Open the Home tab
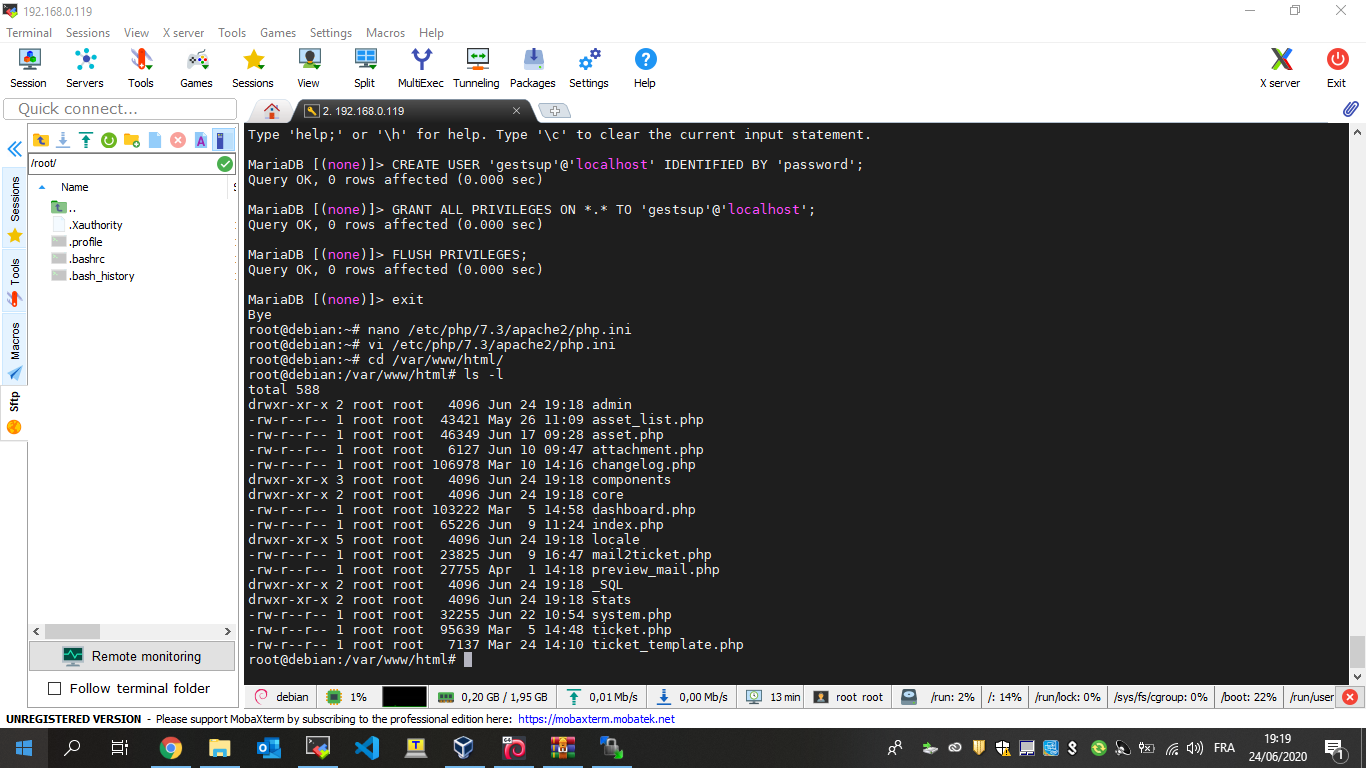Viewport: 1366px width, 768px height. click(x=271, y=111)
